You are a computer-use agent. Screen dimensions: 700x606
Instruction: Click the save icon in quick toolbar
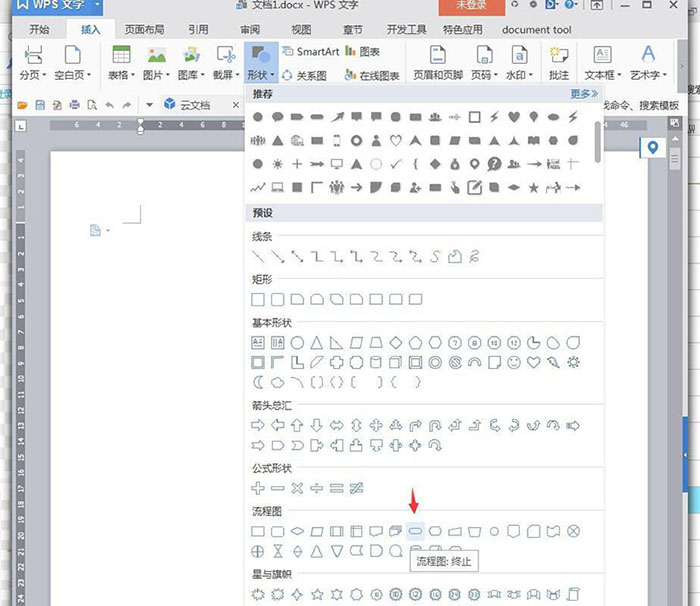(40, 105)
